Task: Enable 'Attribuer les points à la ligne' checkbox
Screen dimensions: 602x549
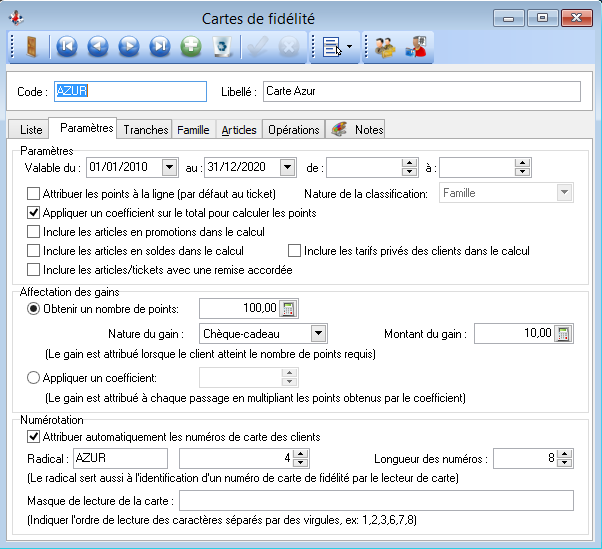Action: [x=35, y=194]
